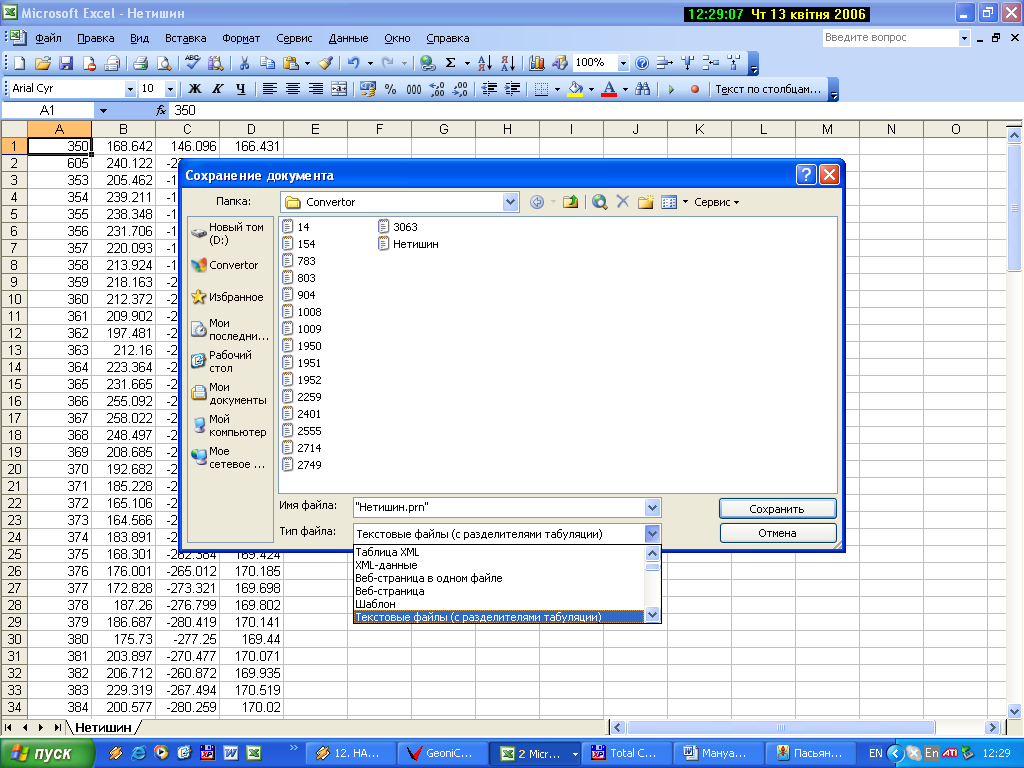Click the Find binoculars icon
1024x768 pixels.
pos(643,89)
